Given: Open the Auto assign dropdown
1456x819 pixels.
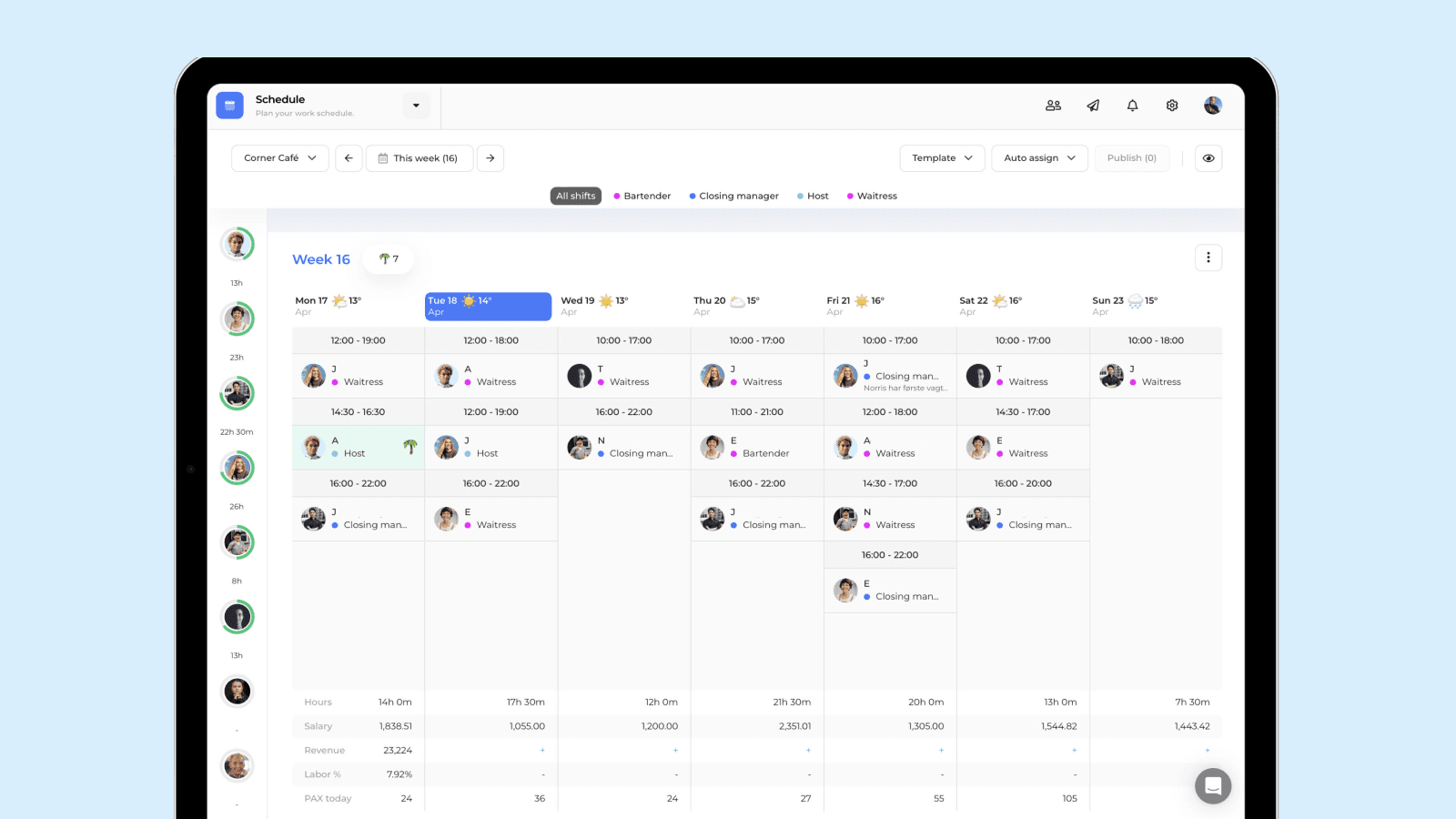Looking at the screenshot, I should (1039, 157).
